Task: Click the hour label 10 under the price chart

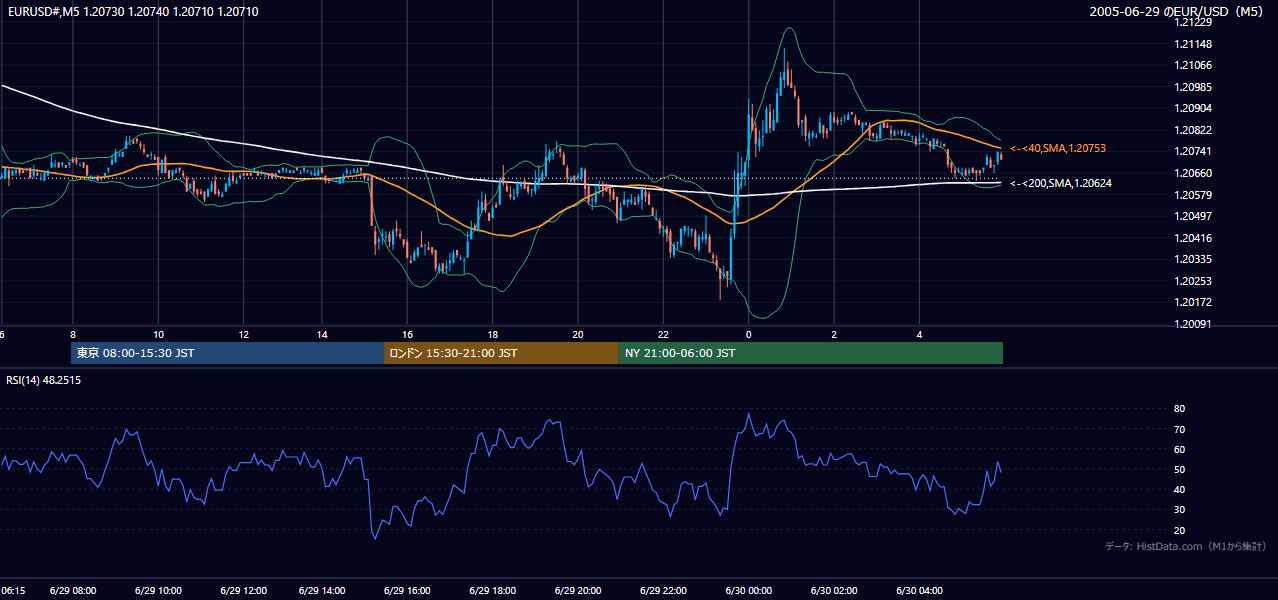Action: coord(158,334)
